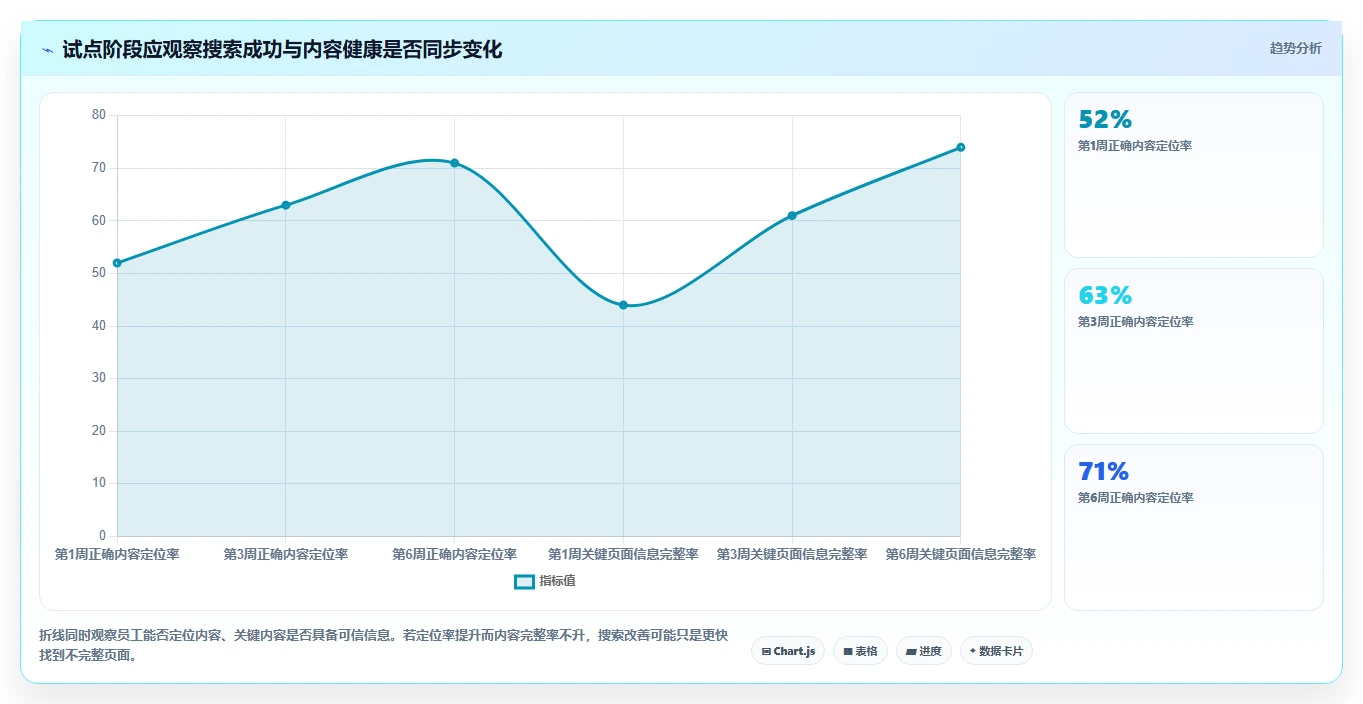Open the 52% metric card
The image size is (1363, 704).
(x=1193, y=175)
